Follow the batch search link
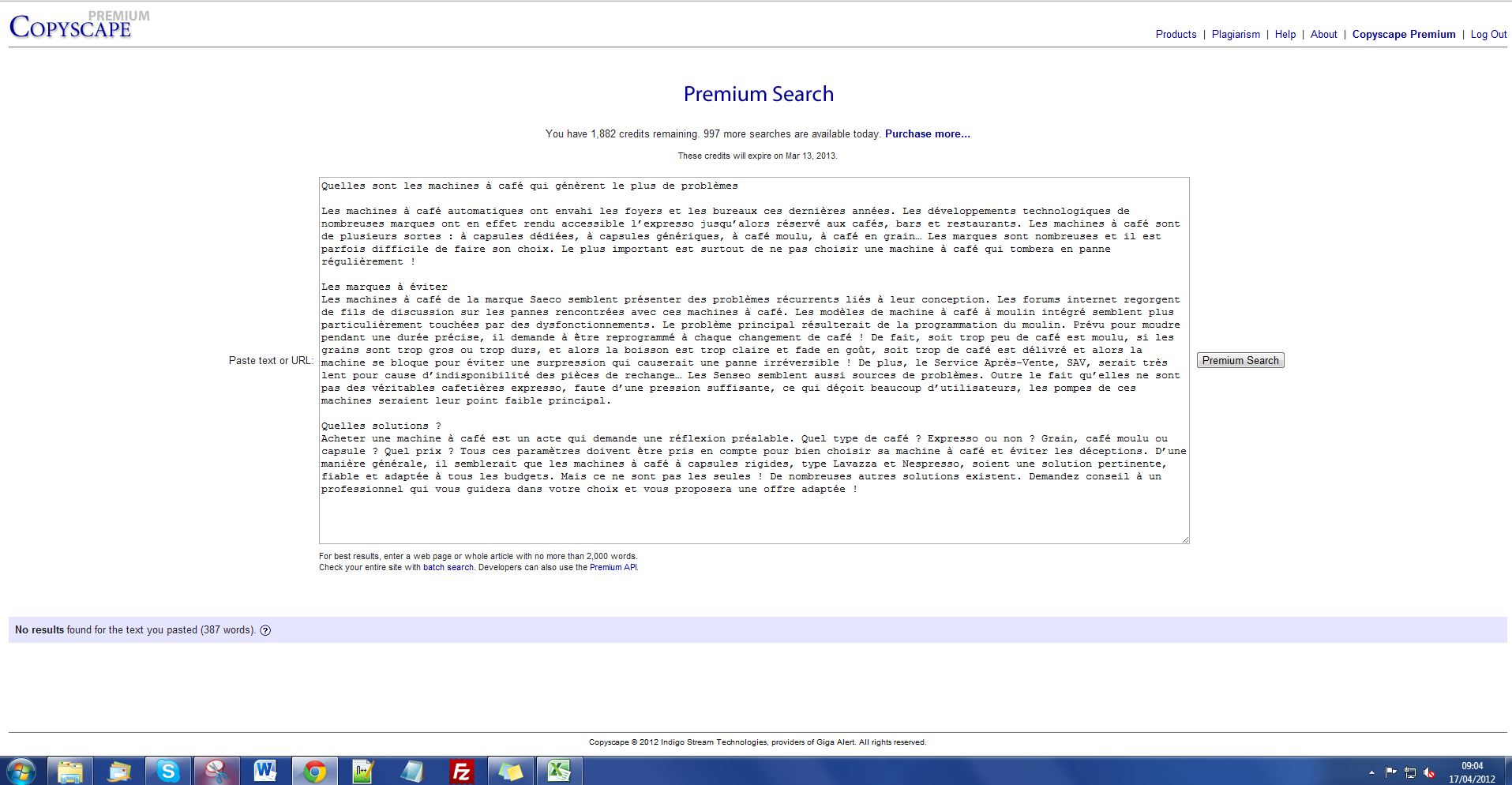This screenshot has width=1512, height=785. (448, 567)
